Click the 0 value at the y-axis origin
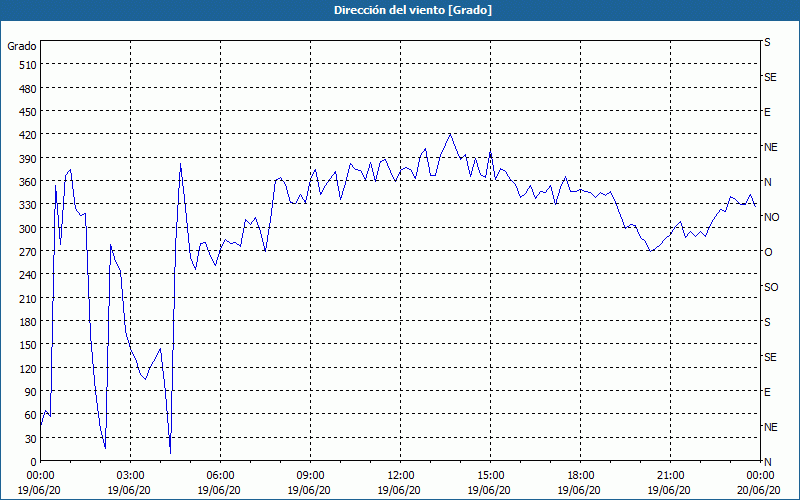The image size is (800, 500). [x=34, y=462]
